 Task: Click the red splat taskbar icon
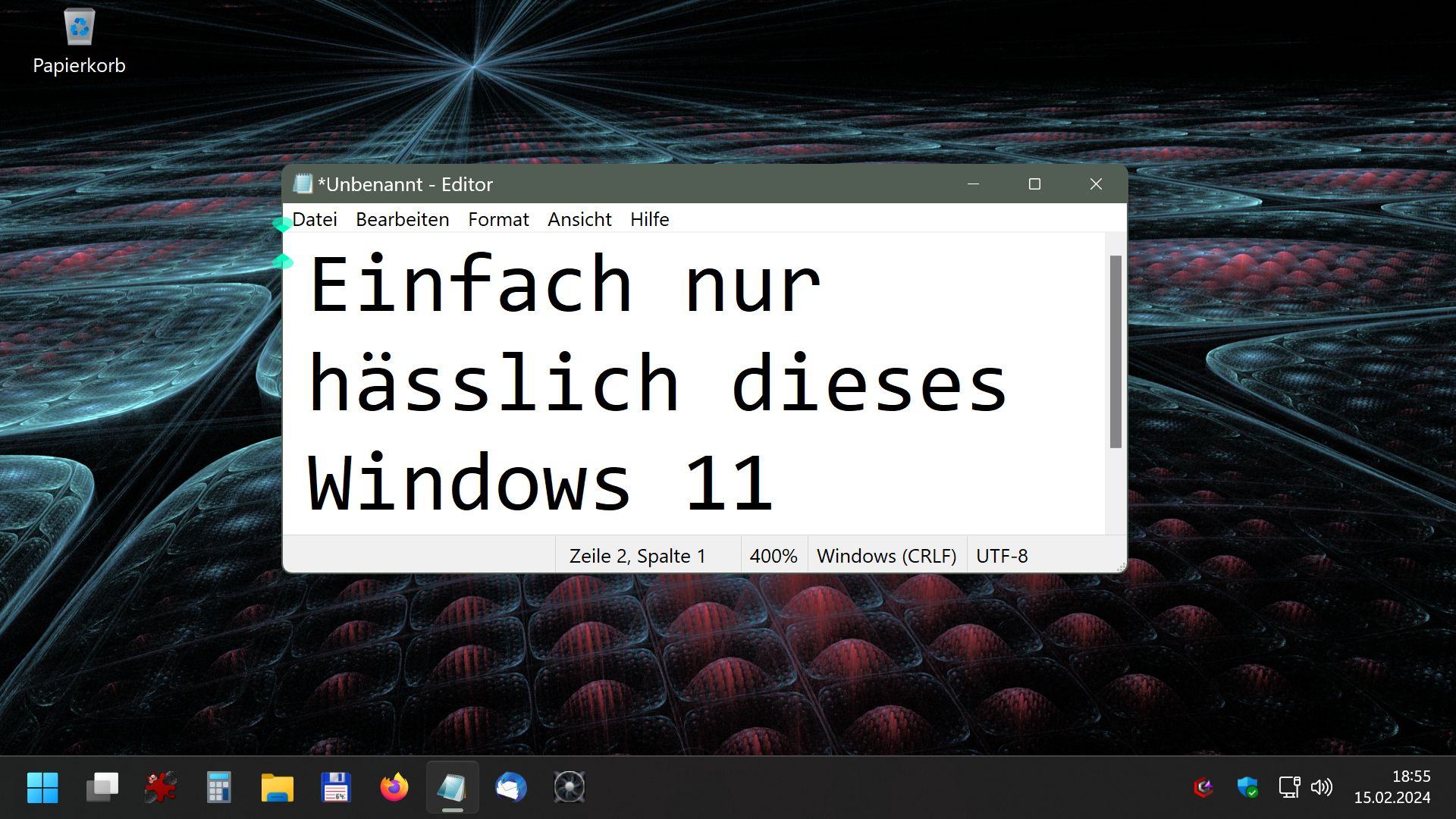click(160, 787)
